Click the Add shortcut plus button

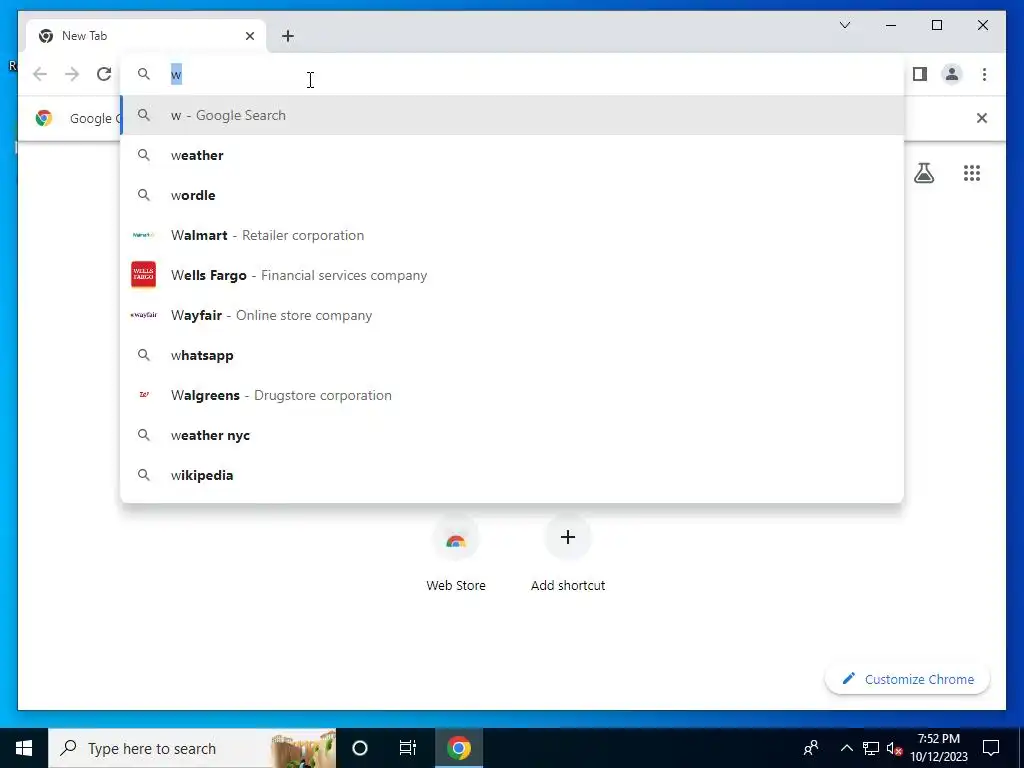[x=568, y=537]
